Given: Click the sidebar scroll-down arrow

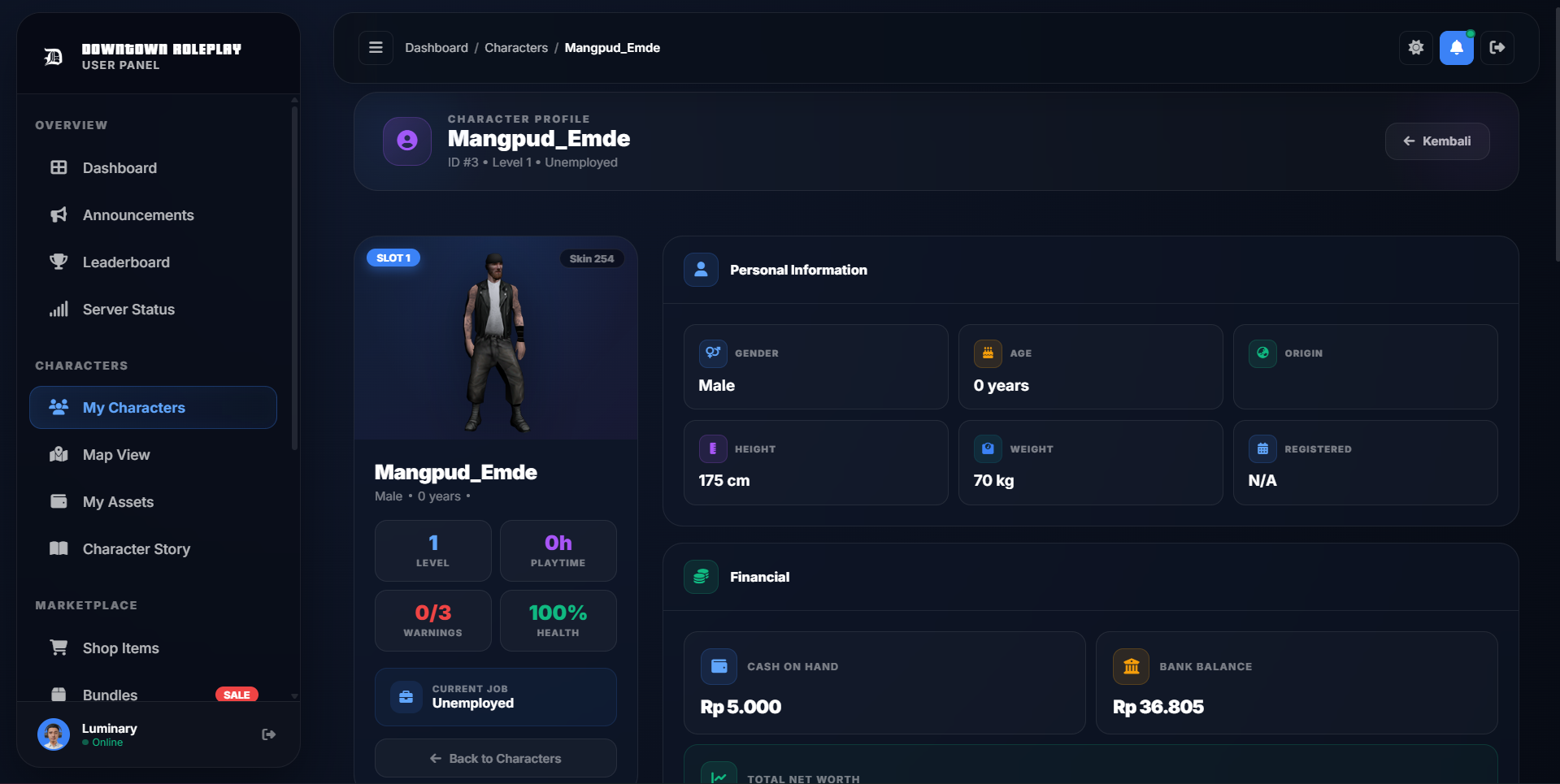Looking at the screenshot, I should tap(294, 696).
